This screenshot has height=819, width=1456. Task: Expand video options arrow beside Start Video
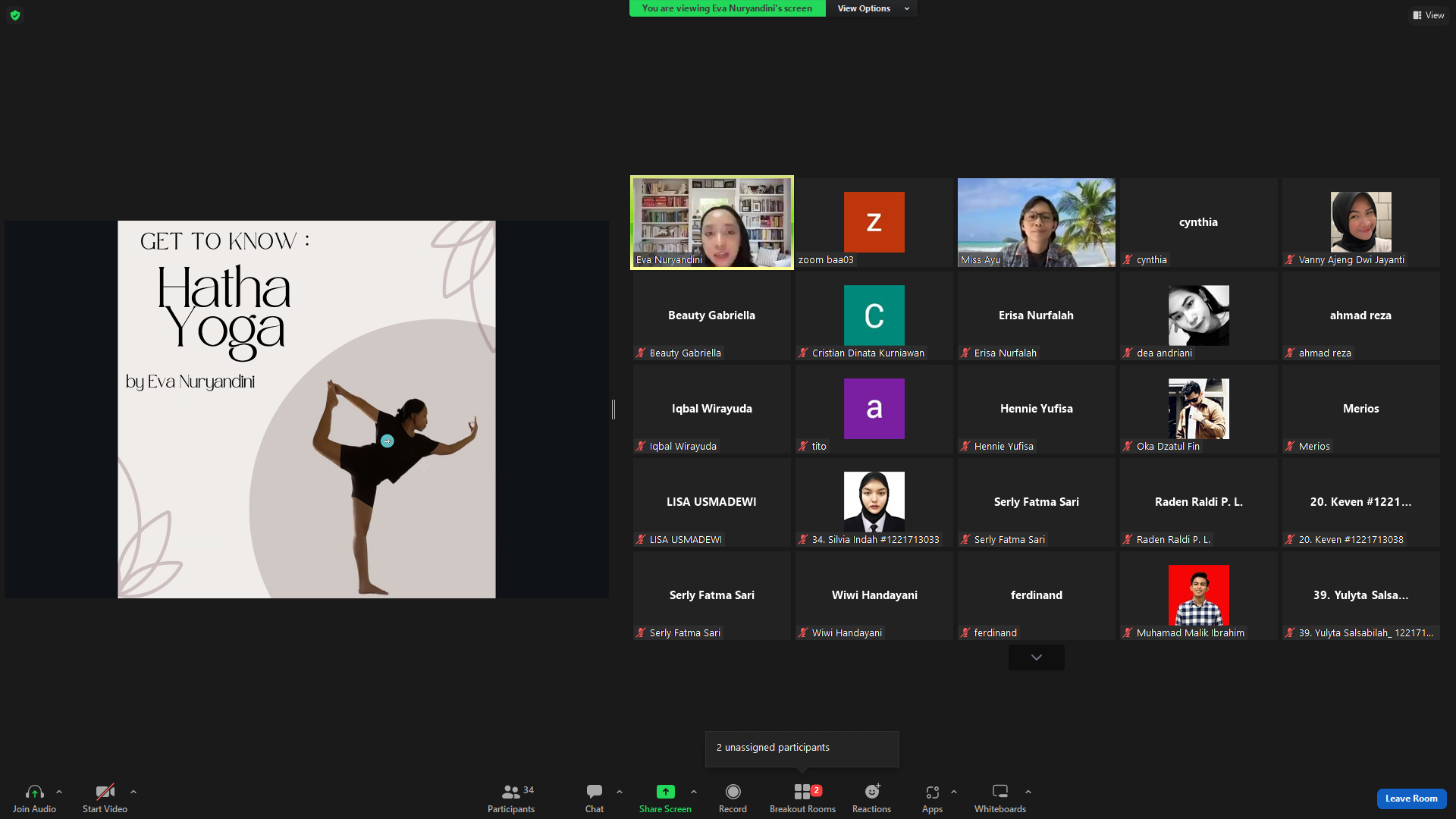click(133, 792)
